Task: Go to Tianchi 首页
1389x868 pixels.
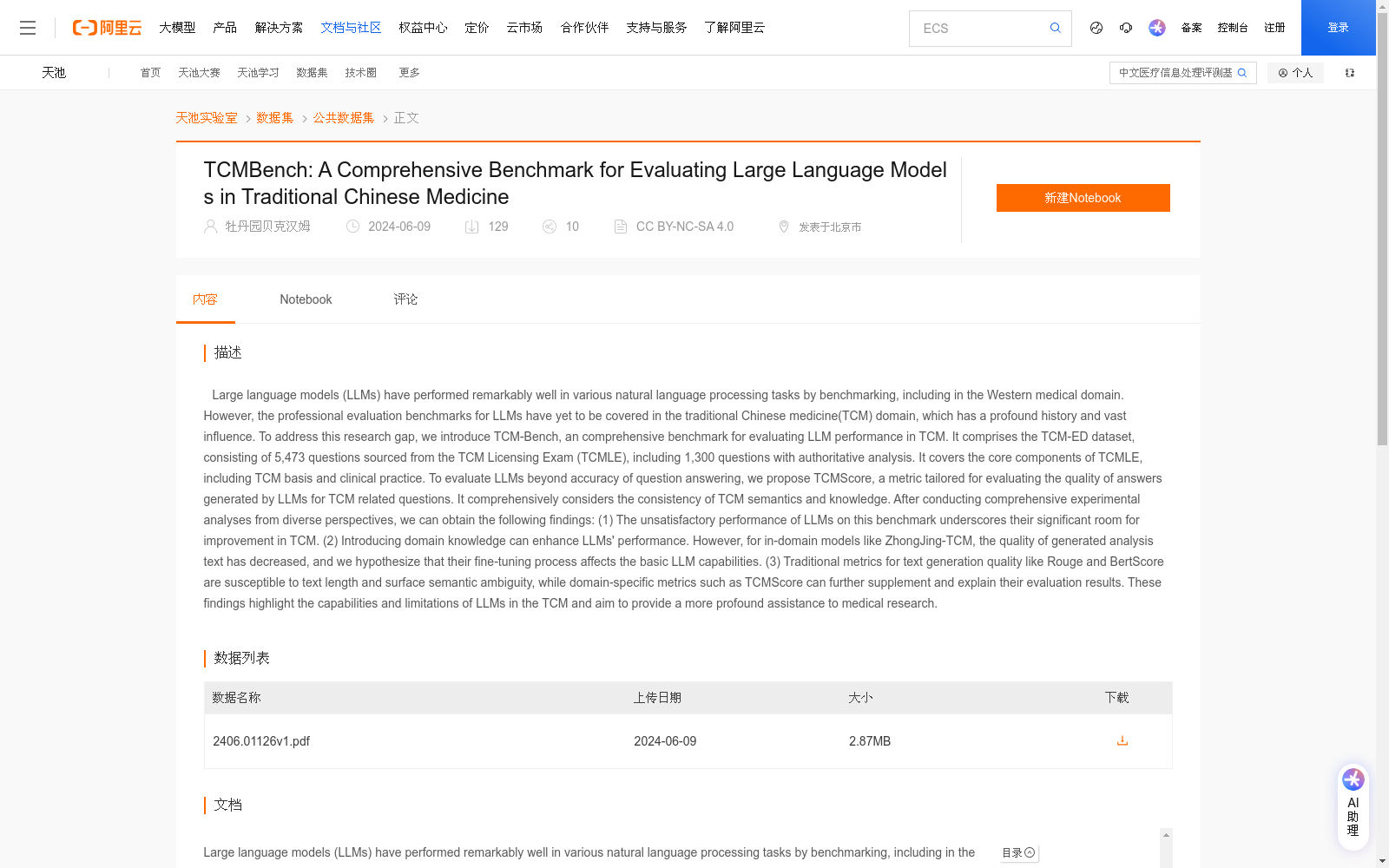Action: (x=150, y=73)
